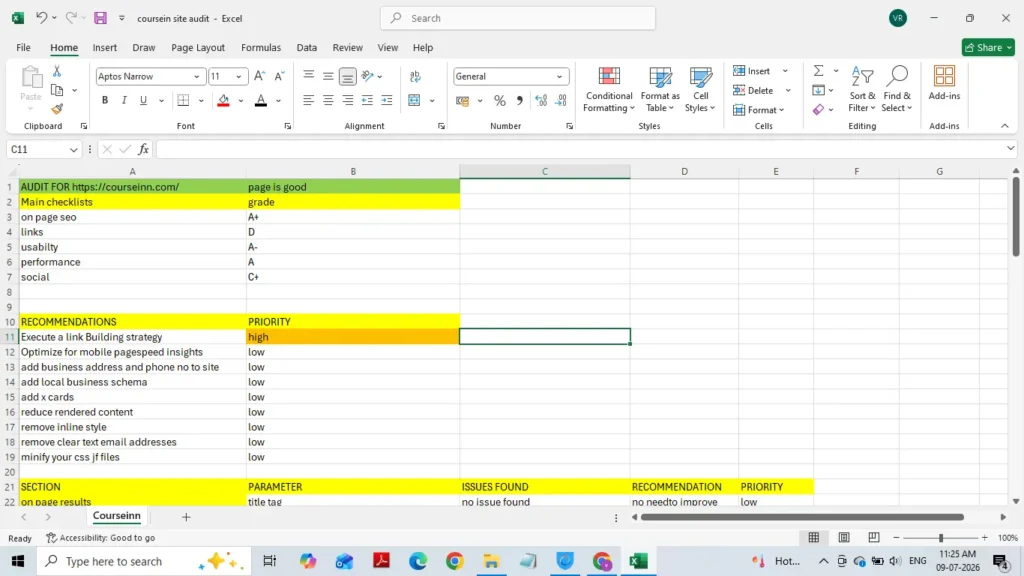The width and height of the screenshot is (1024, 576).
Task: Apply Comma Style number format
Action: coord(519,101)
